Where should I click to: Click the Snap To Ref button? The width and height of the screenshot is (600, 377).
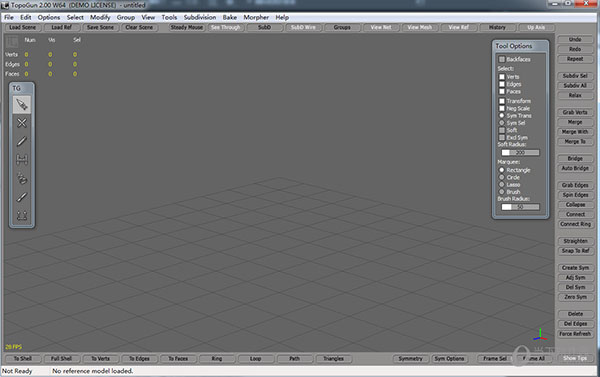point(575,251)
